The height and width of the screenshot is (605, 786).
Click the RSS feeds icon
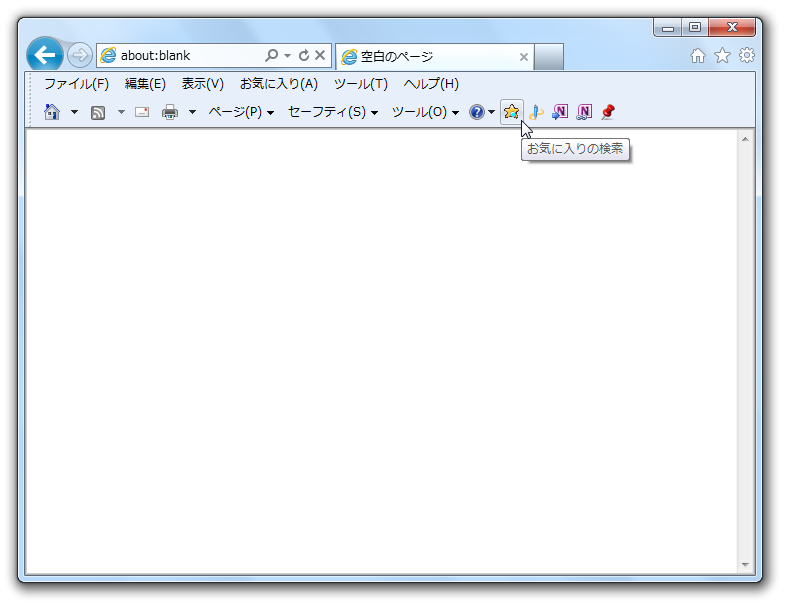coord(98,113)
